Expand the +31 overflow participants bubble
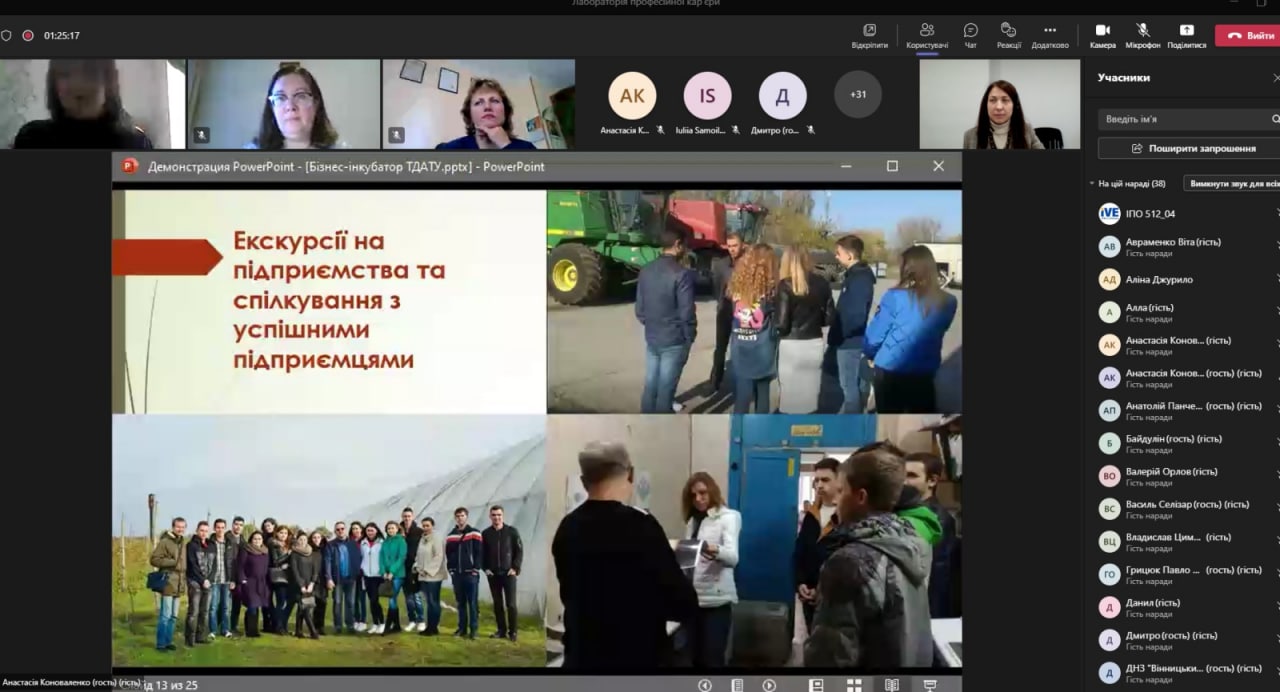 pyautogui.click(x=858, y=95)
